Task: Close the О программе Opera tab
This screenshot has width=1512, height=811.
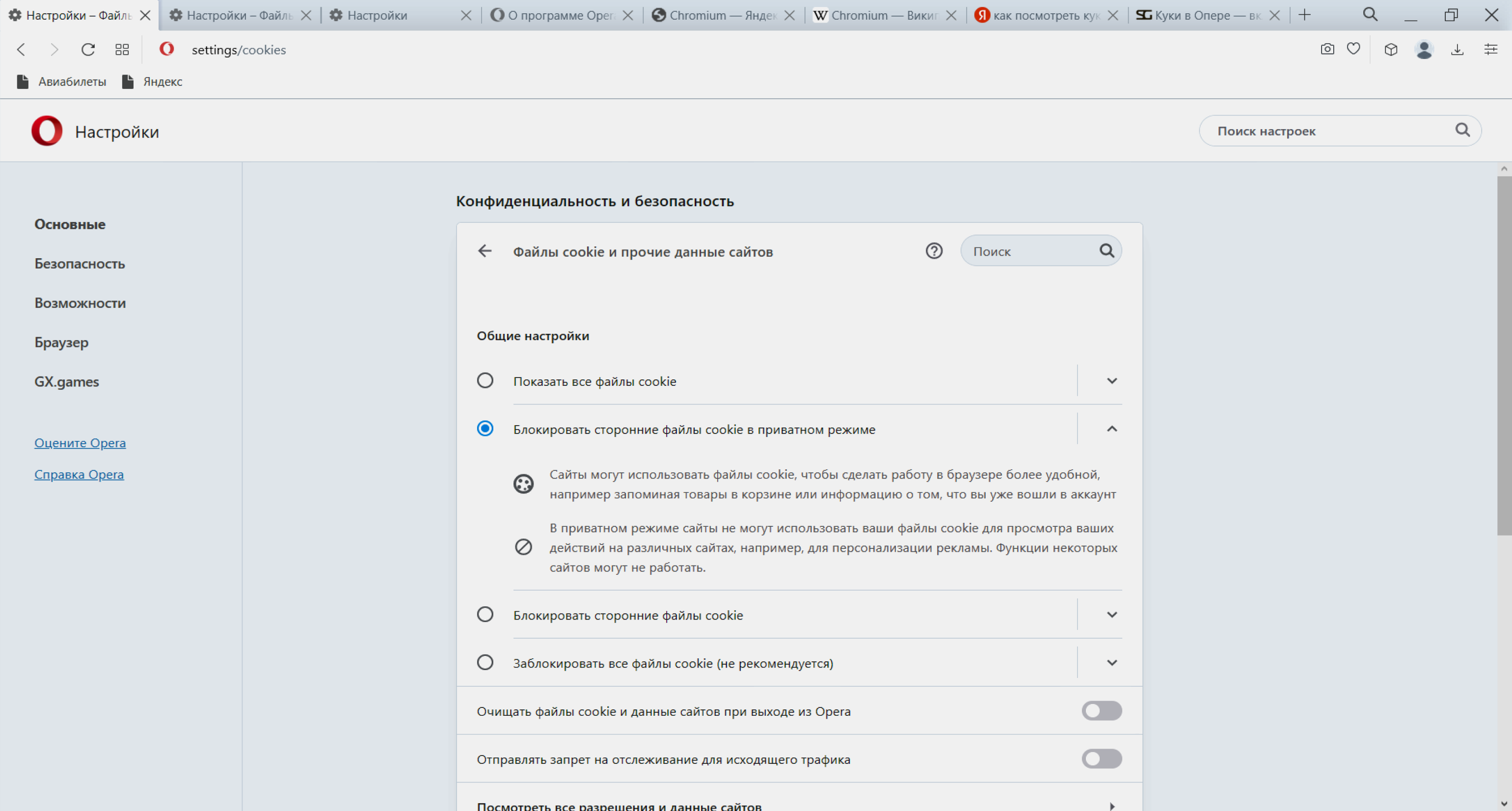Action: (x=627, y=15)
